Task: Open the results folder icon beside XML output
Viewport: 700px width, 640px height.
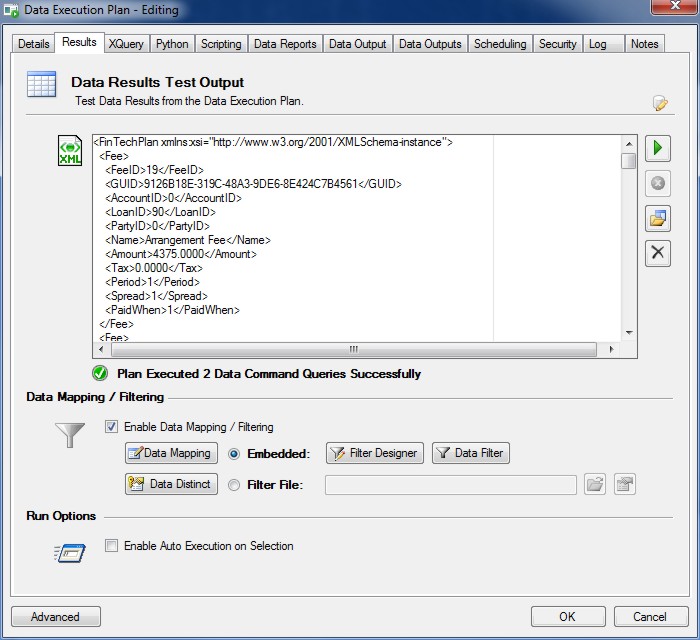Action: tap(657, 218)
